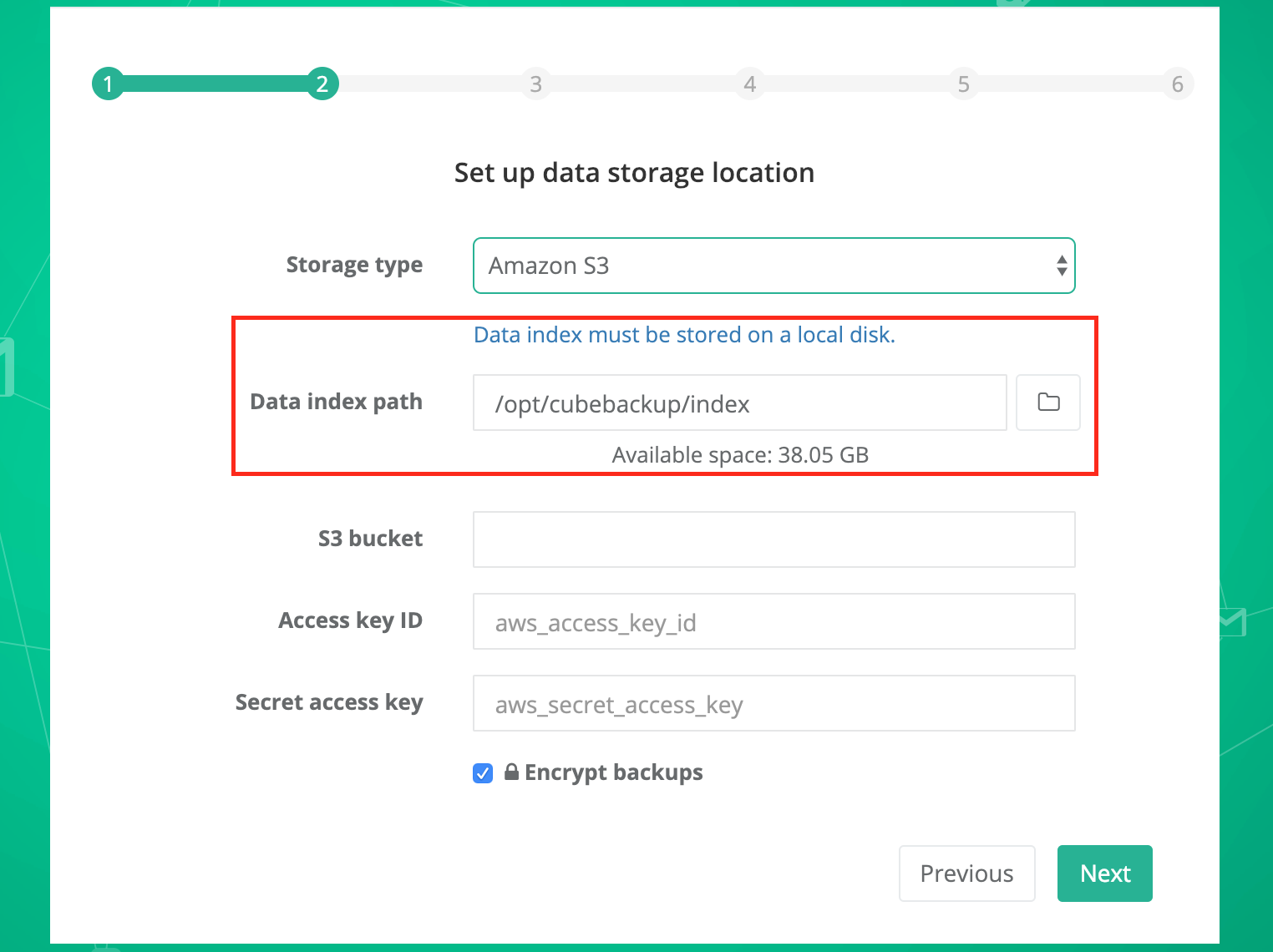Select the Access key ID input
This screenshot has height=952, width=1273.
(x=773, y=621)
